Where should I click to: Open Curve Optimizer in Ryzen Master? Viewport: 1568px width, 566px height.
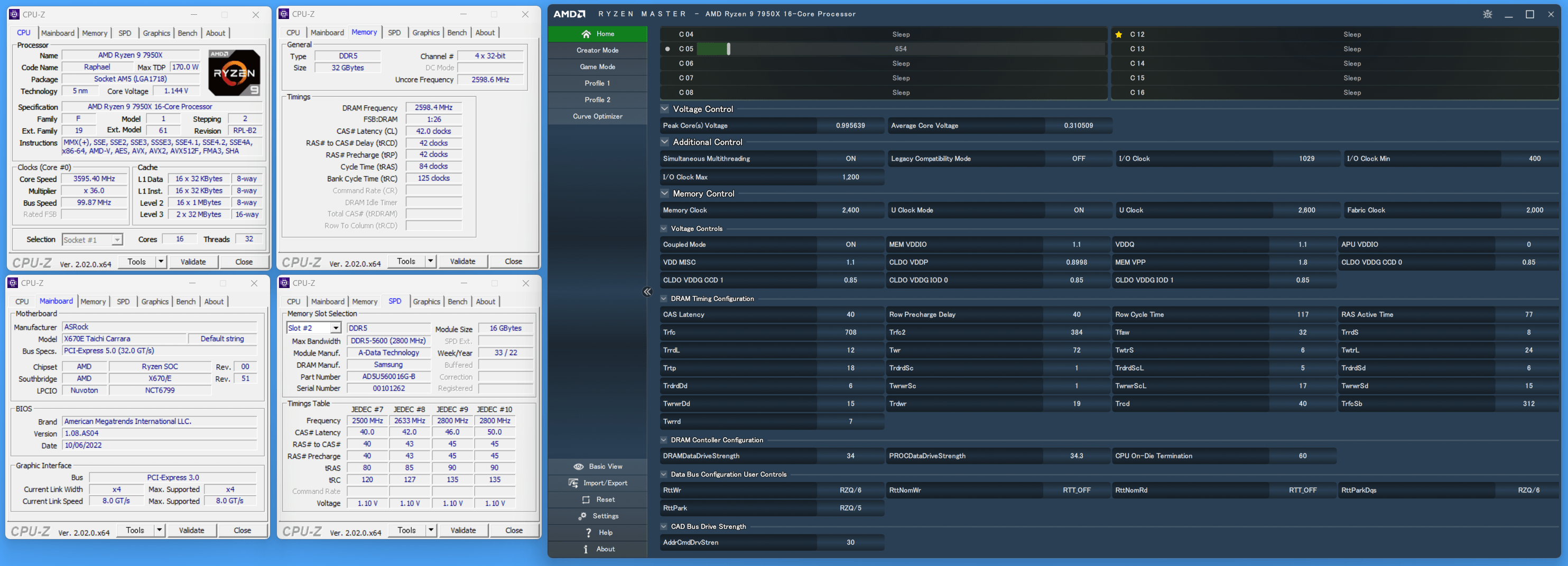(x=597, y=116)
